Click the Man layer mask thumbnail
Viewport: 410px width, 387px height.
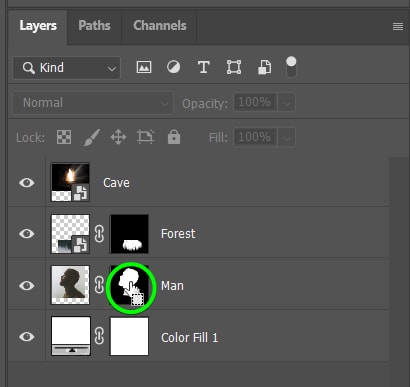129,285
